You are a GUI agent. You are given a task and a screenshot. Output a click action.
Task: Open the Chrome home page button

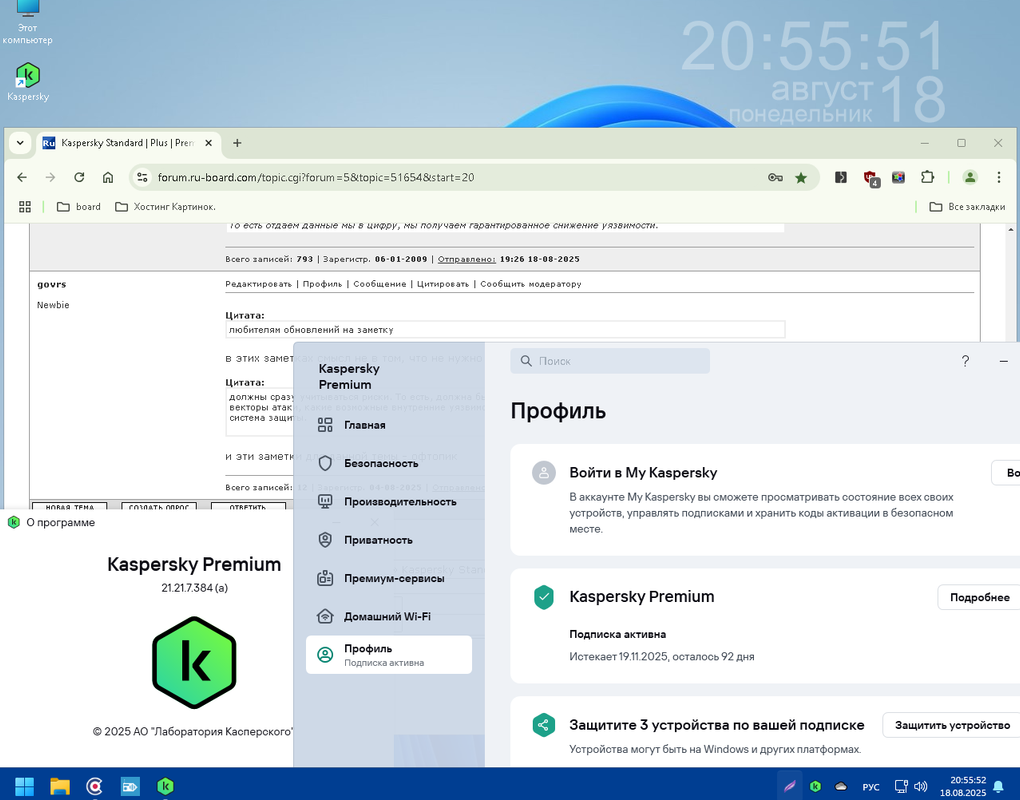(x=108, y=178)
